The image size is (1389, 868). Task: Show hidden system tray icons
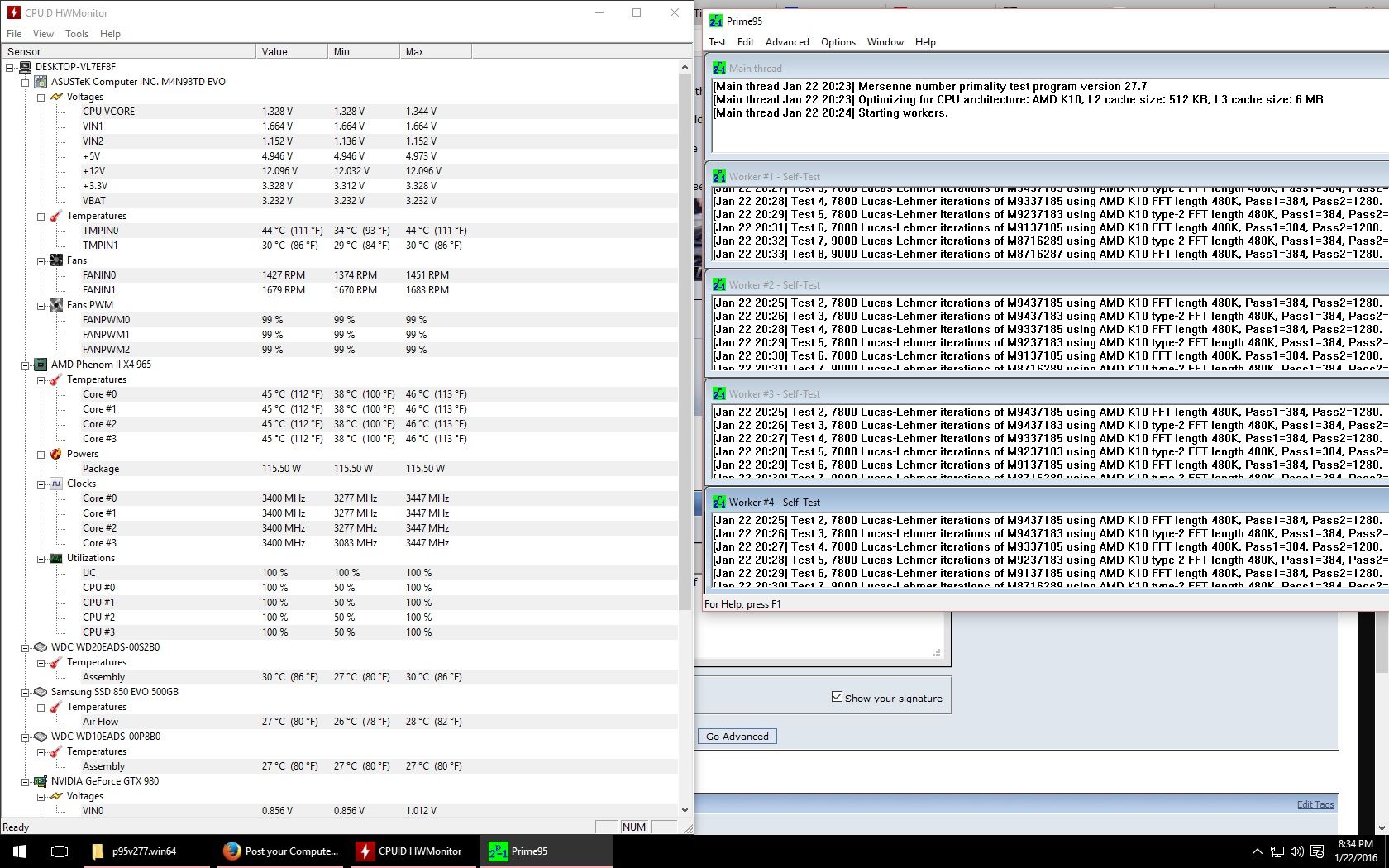[x=1258, y=851]
